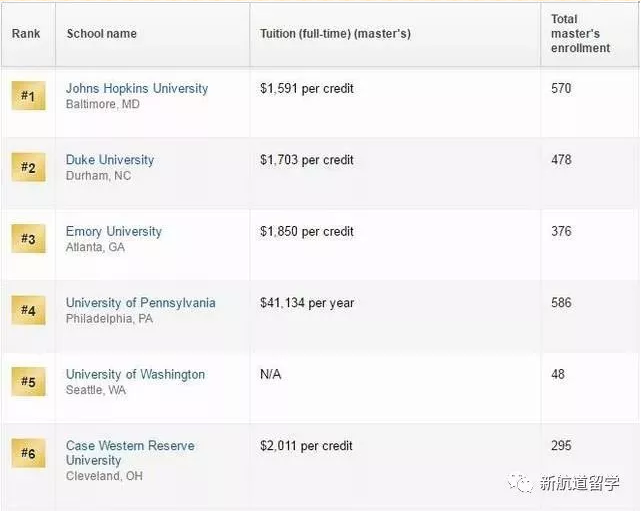Open University of Pennsylvania link

140,303
